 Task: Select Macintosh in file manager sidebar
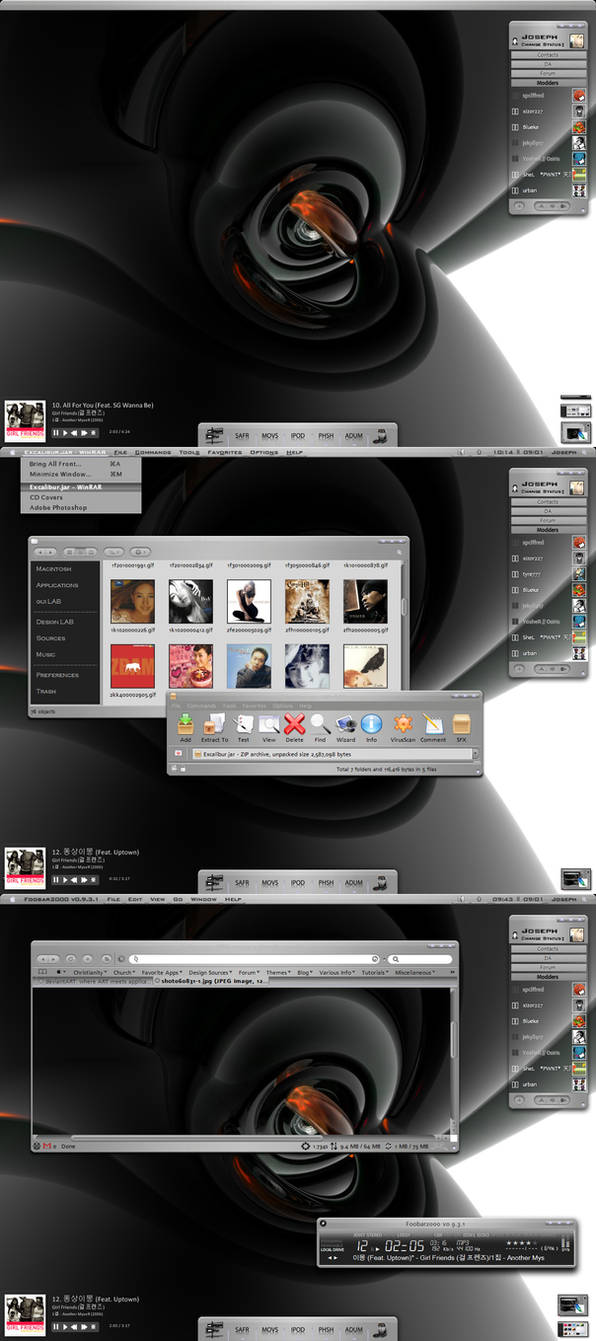52,569
